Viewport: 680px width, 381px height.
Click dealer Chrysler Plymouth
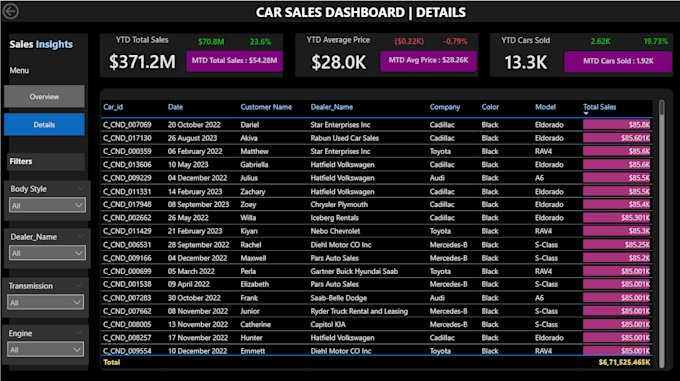coord(339,205)
